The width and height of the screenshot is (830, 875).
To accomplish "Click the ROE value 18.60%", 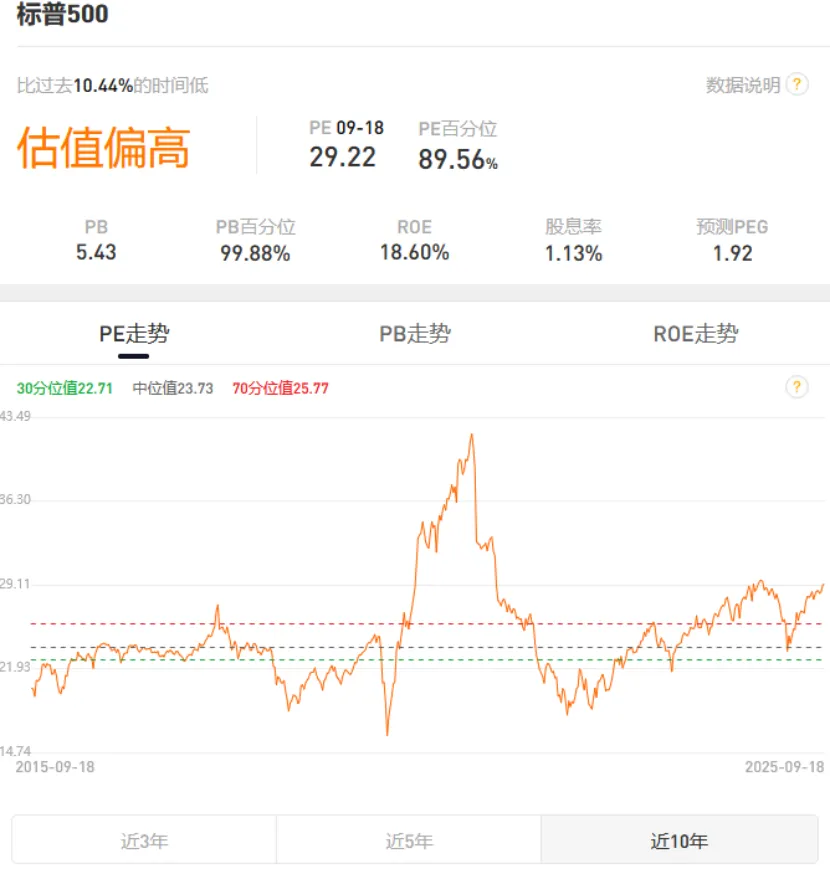I will [x=414, y=253].
